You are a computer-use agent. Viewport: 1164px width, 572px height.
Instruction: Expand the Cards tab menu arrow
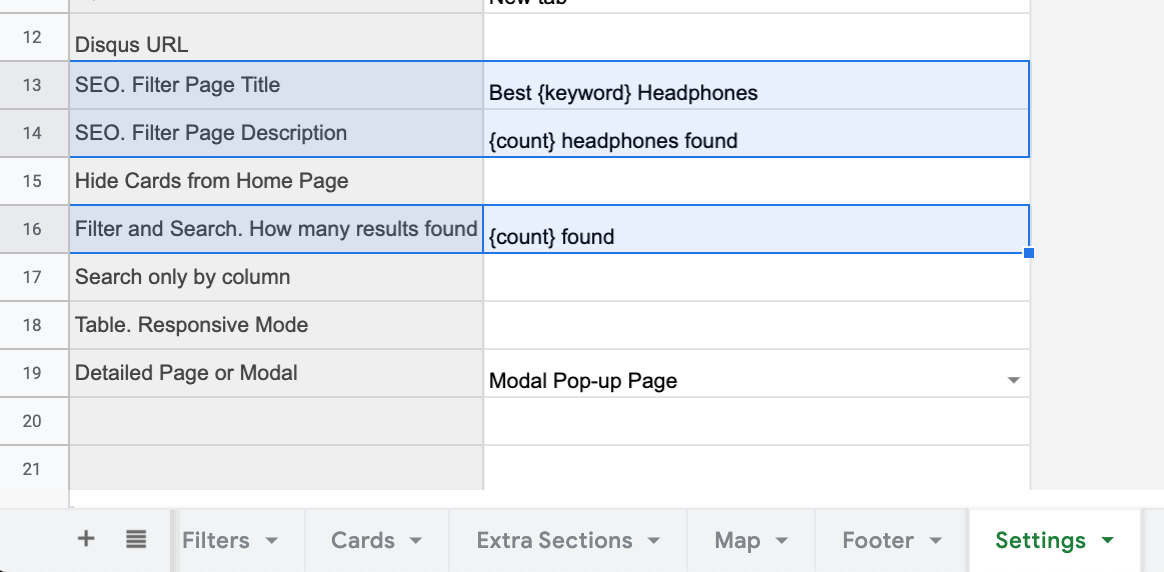click(x=416, y=541)
